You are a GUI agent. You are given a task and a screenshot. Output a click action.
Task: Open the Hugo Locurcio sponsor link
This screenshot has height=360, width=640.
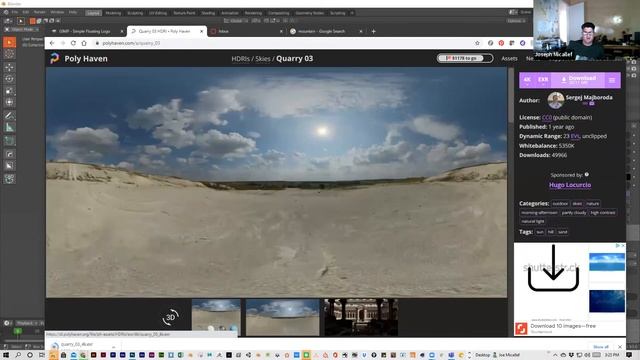point(570,185)
